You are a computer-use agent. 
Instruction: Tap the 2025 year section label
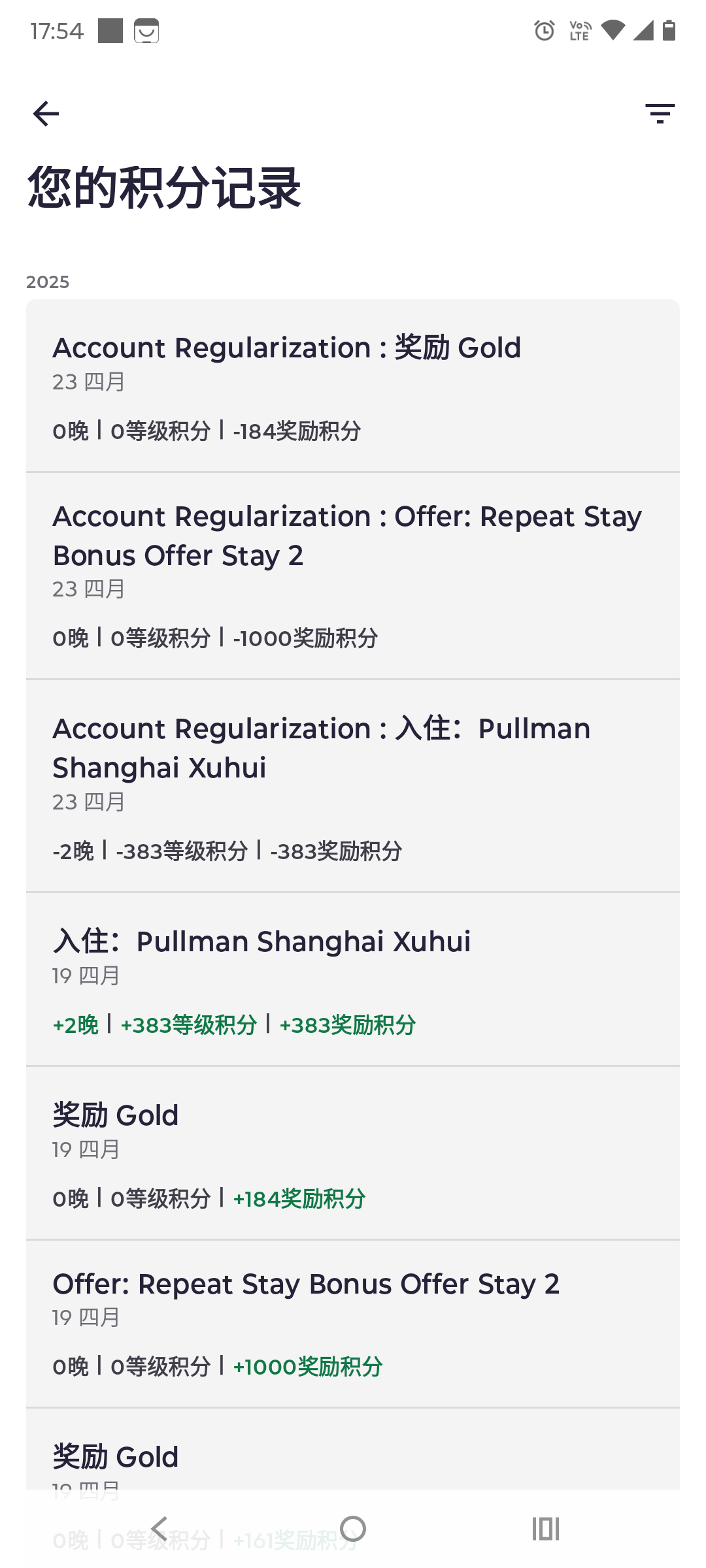48,282
